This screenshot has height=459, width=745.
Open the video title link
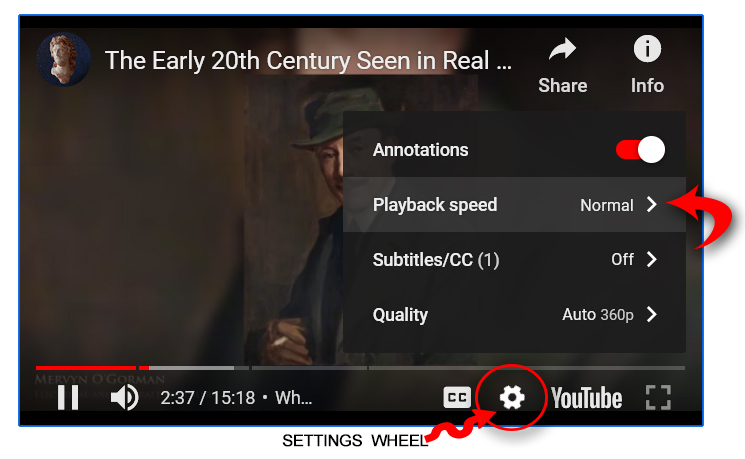(x=308, y=61)
